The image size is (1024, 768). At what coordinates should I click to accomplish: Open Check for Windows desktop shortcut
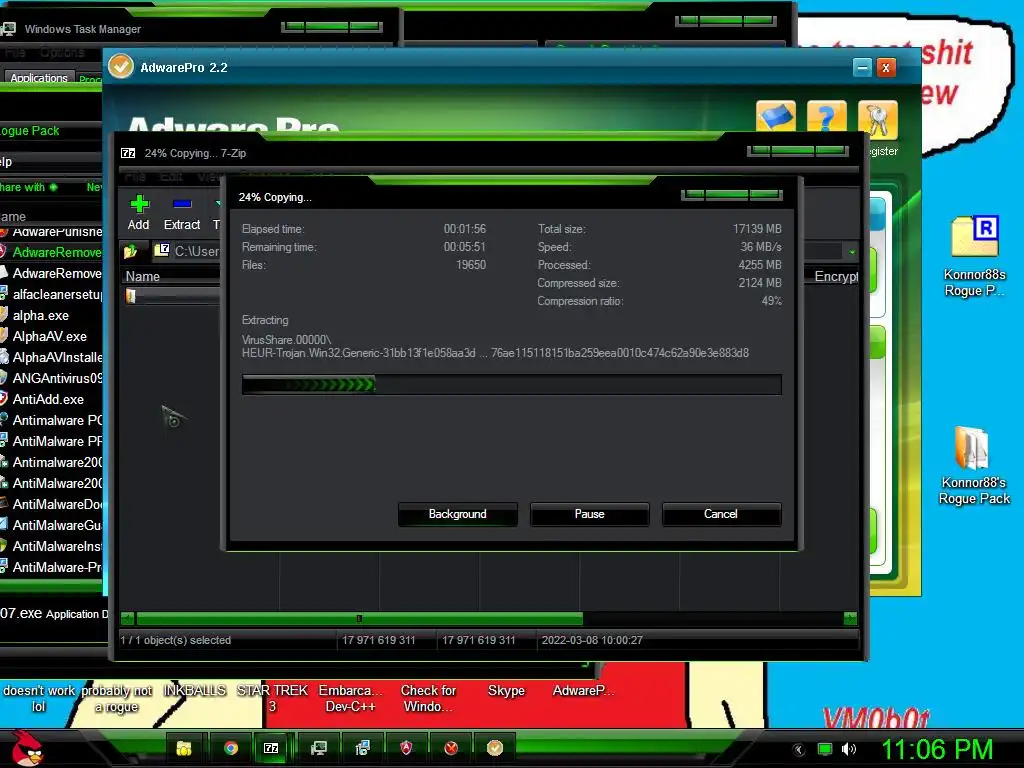pyautogui.click(x=428, y=698)
